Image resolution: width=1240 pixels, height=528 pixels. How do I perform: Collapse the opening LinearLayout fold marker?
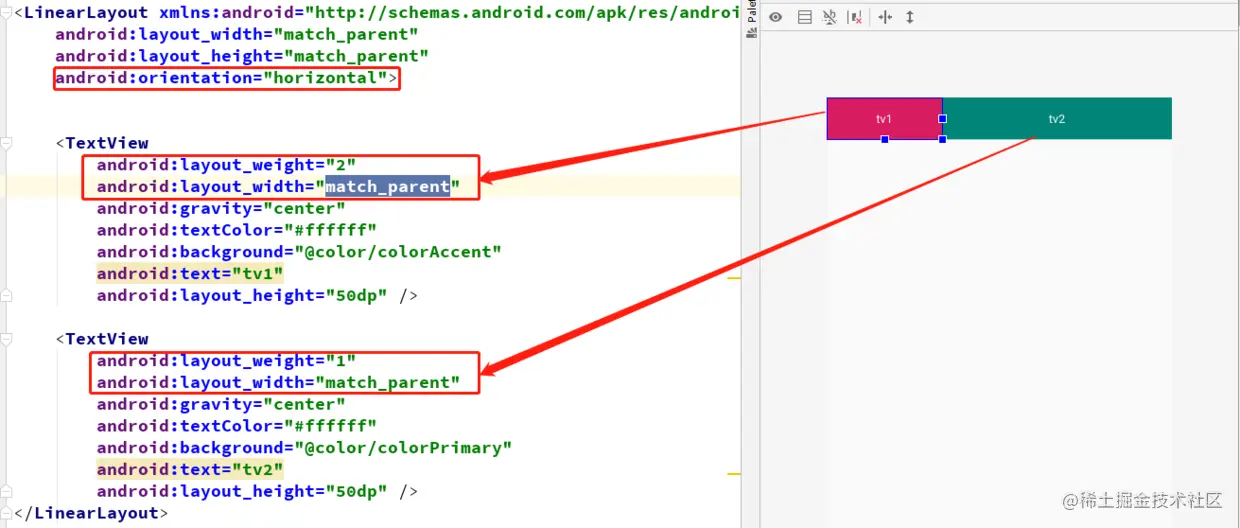(6, 13)
